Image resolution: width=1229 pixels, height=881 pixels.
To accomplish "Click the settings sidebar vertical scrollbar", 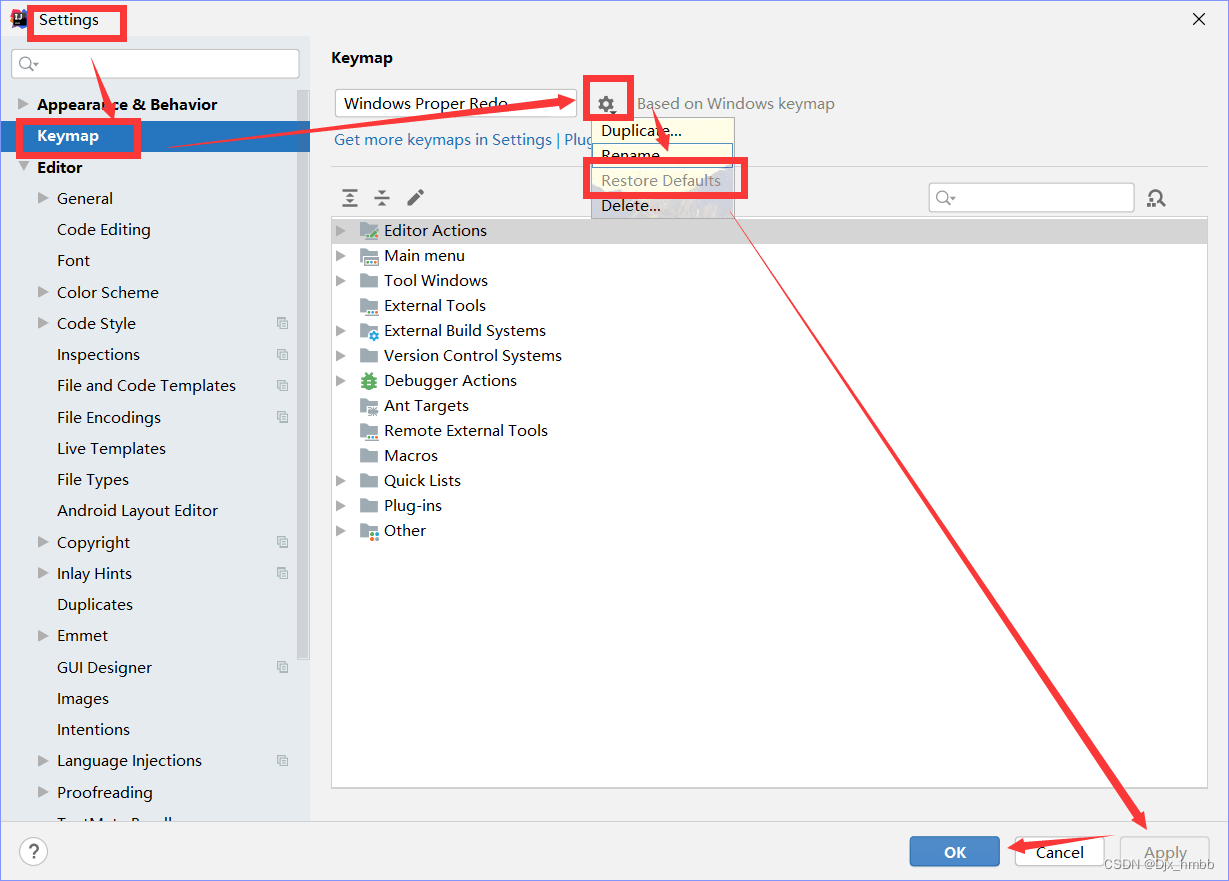I will point(303,375).
